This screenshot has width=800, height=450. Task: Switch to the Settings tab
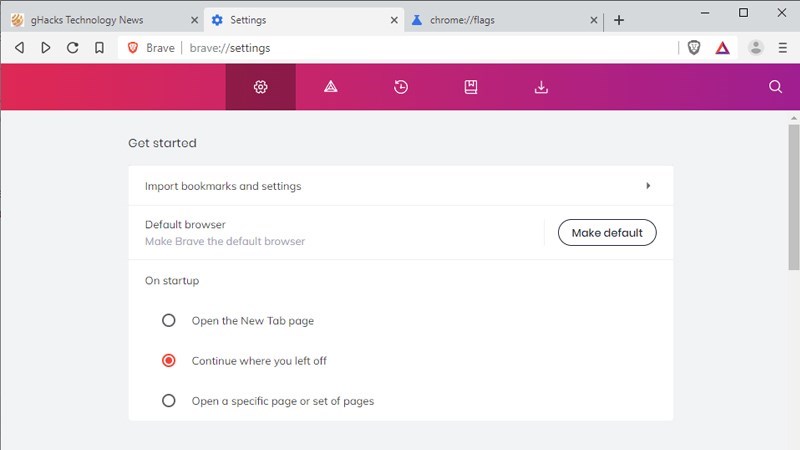tap(304, 20)
